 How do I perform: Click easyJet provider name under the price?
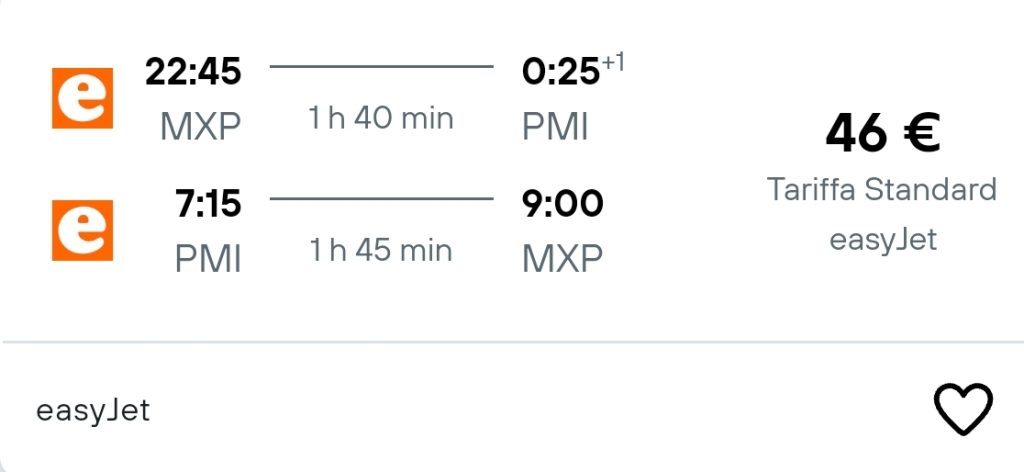tap(883, 240)
